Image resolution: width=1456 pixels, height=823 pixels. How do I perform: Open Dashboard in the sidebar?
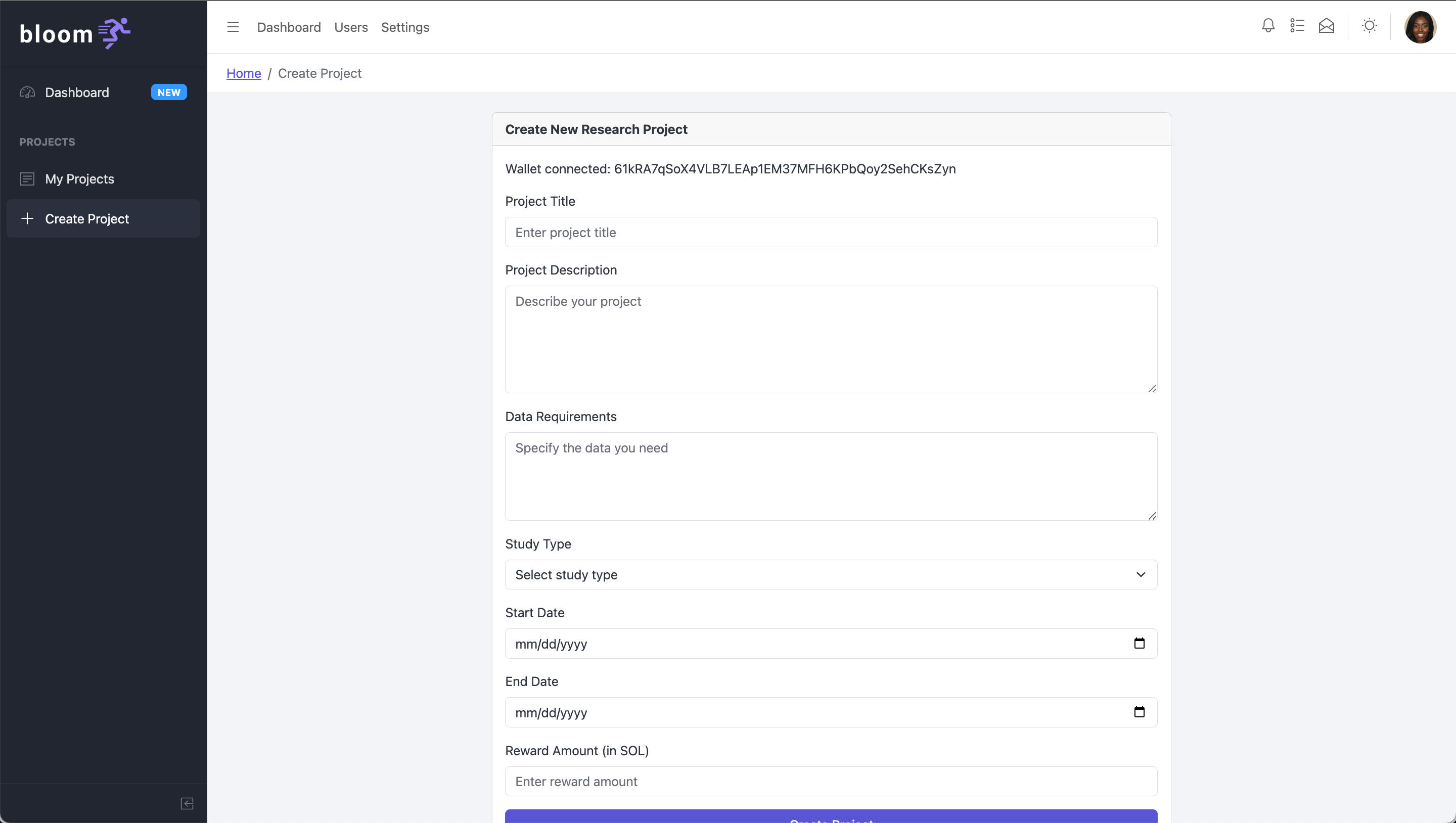click(x=77, y=92)
